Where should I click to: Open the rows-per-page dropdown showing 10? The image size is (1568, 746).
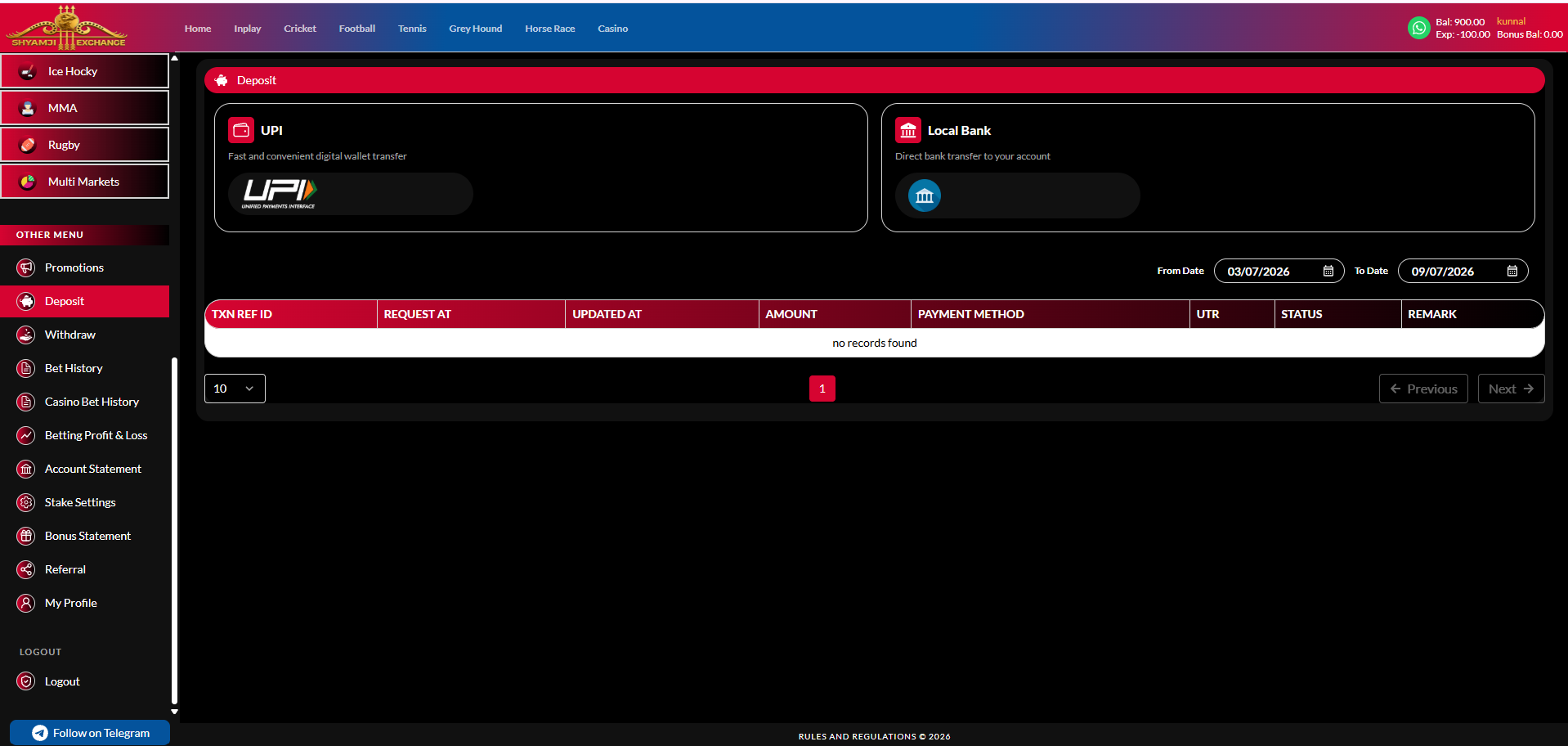235,389
